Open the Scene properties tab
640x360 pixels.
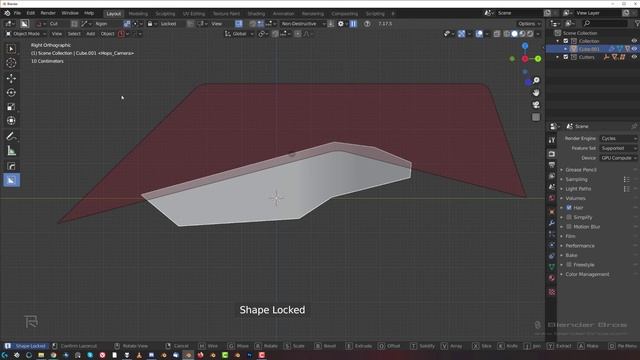pos(552,187)
